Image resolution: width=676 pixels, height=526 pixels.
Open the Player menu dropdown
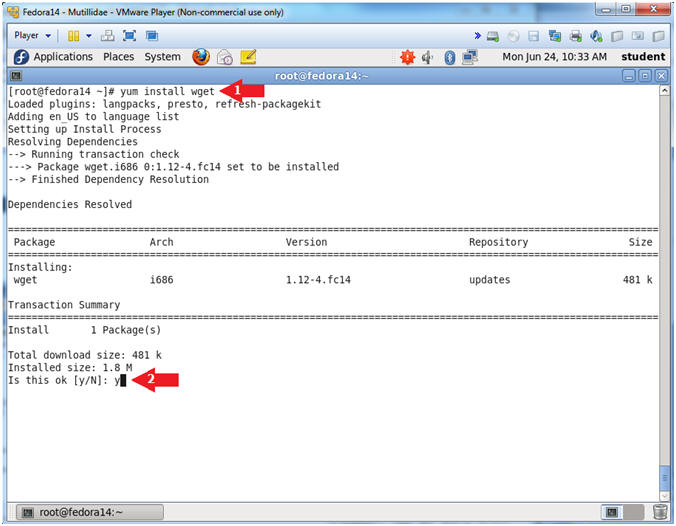click(32, 35)
